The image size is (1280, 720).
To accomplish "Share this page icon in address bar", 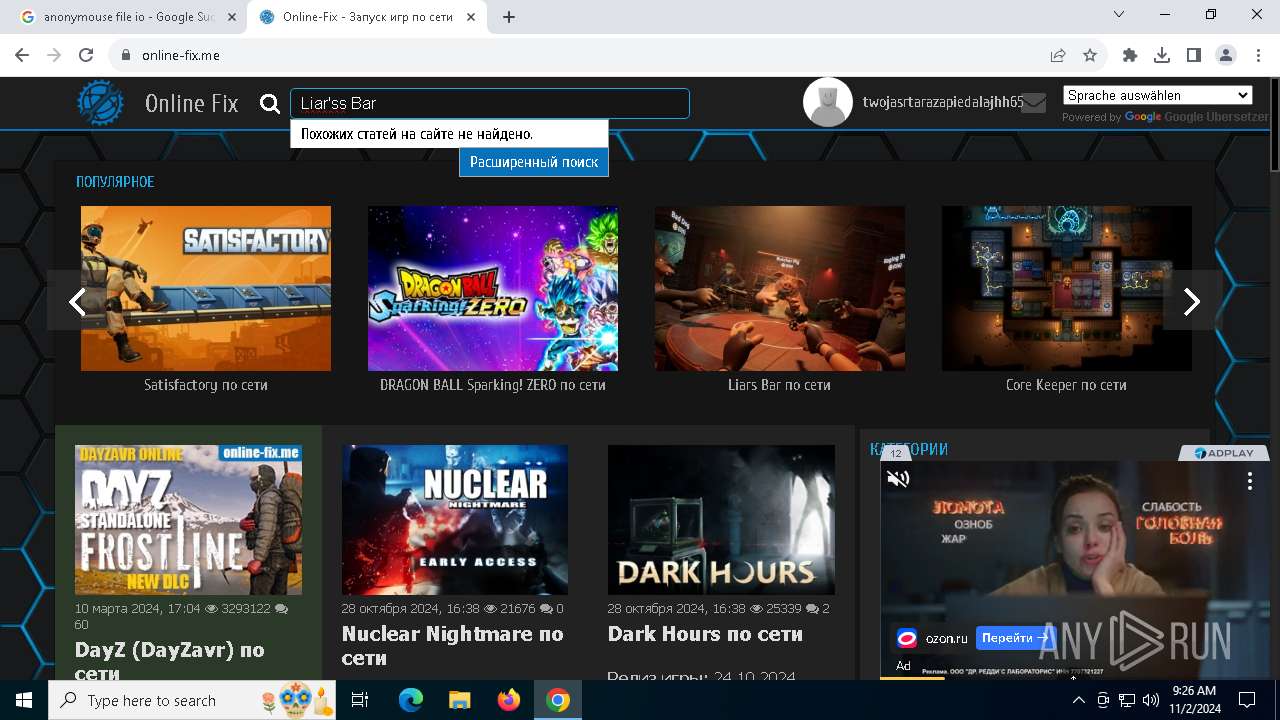I will [1058, 56].
